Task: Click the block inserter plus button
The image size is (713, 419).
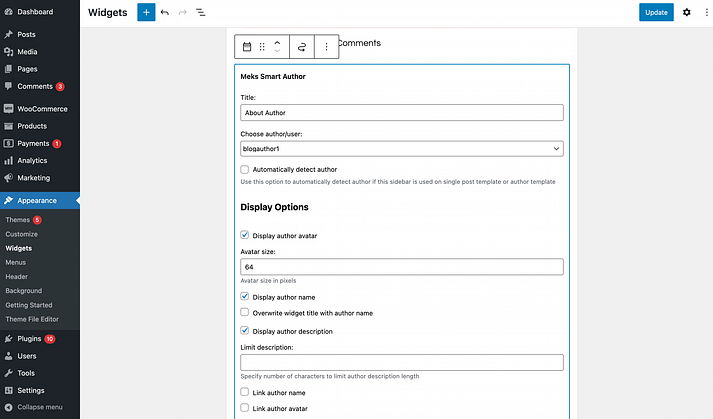Action: tap(146, 13)
